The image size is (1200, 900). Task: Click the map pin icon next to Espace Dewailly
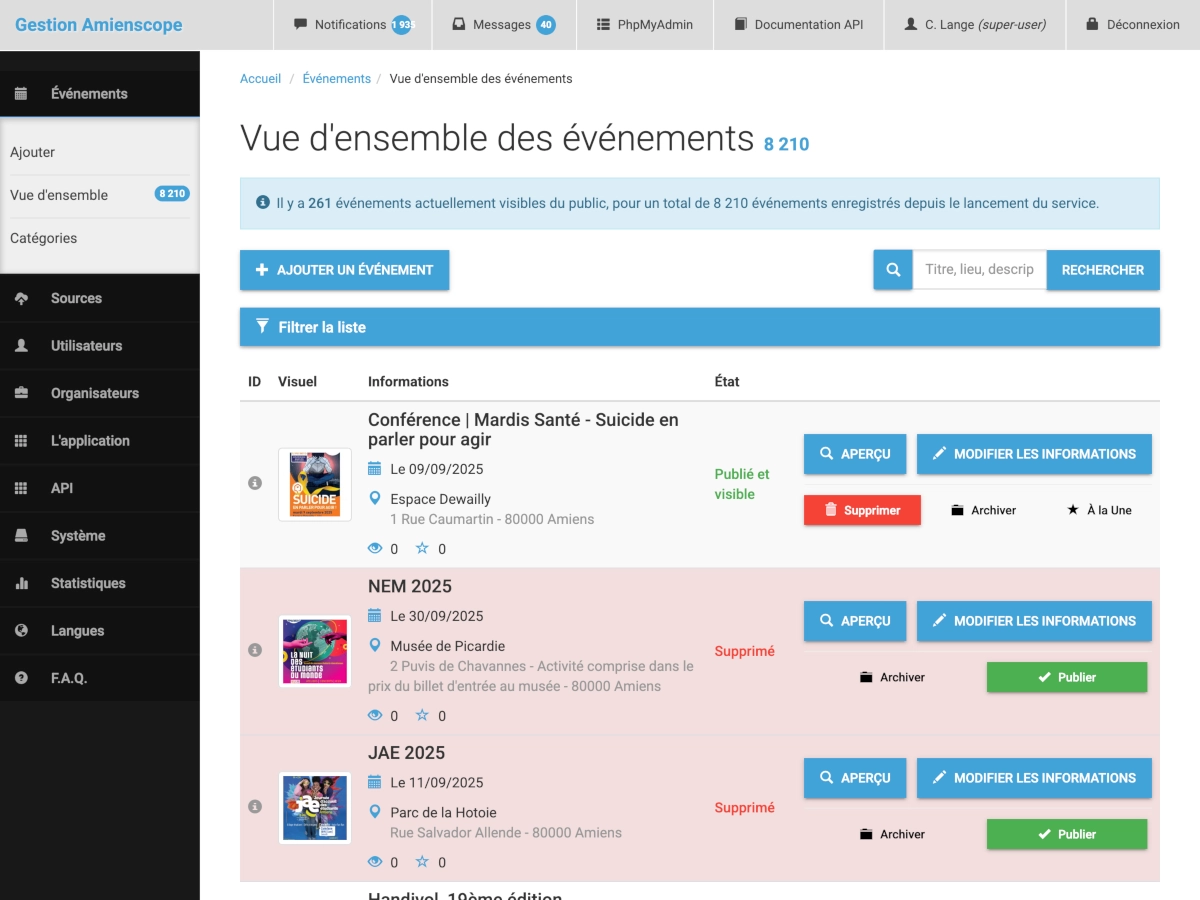pos(375,498)
